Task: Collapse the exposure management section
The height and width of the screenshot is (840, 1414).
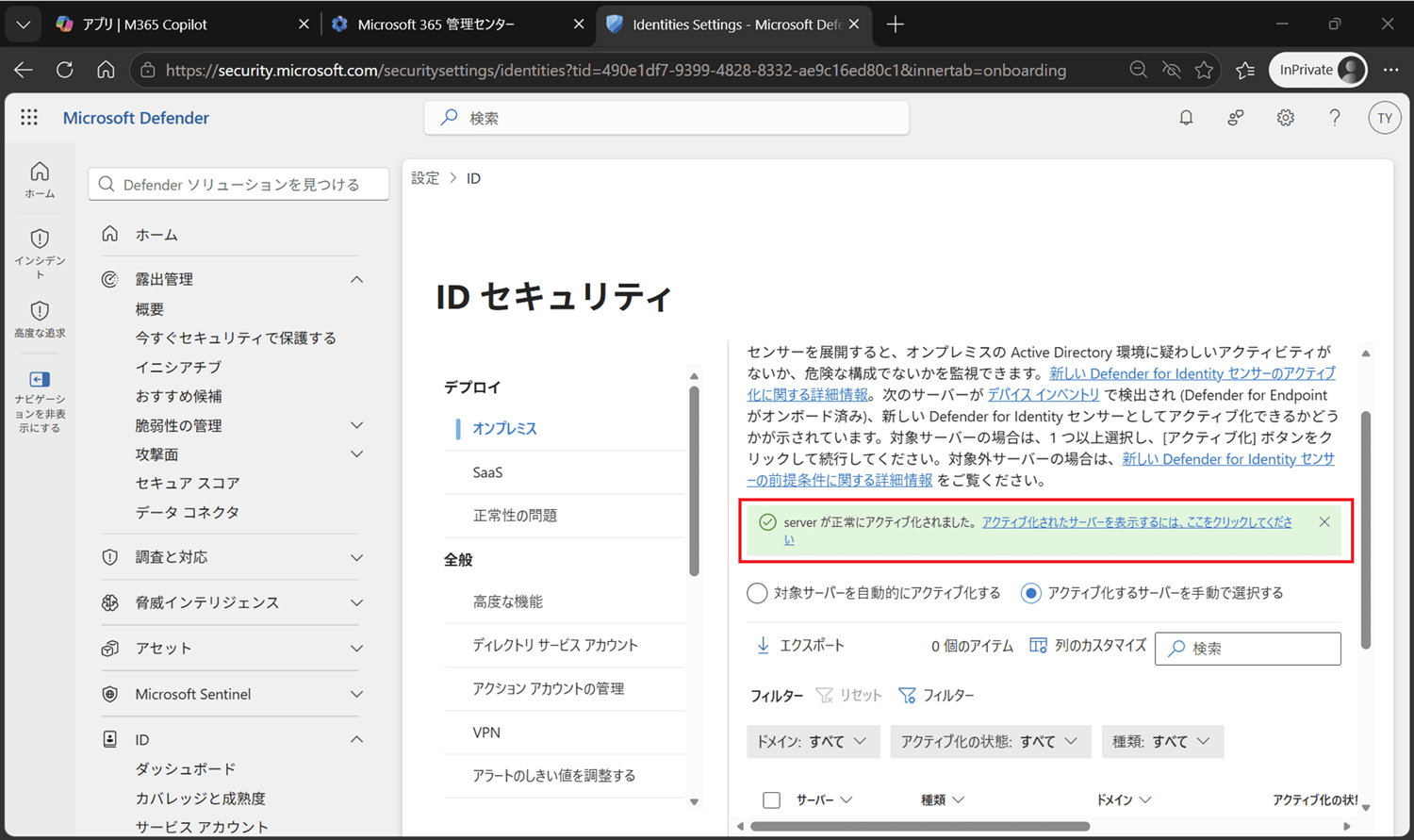Action: pyautogui.click(x=356, y=279)
